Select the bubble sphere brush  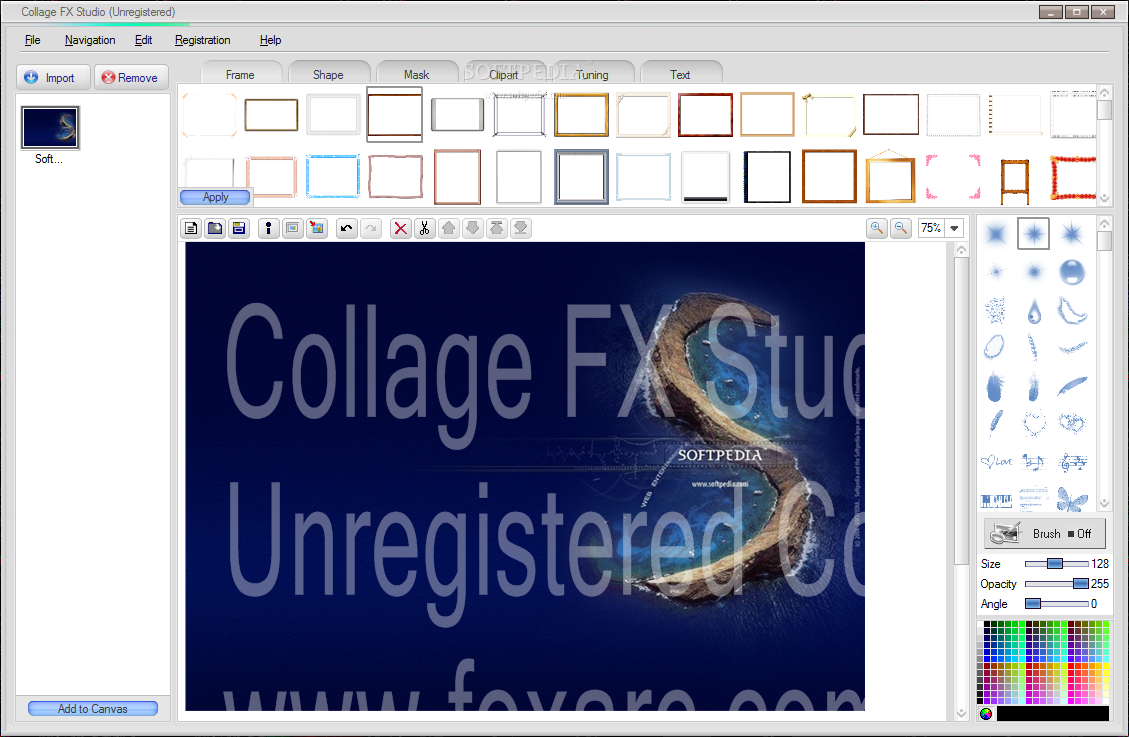(x=1072, y=271)
